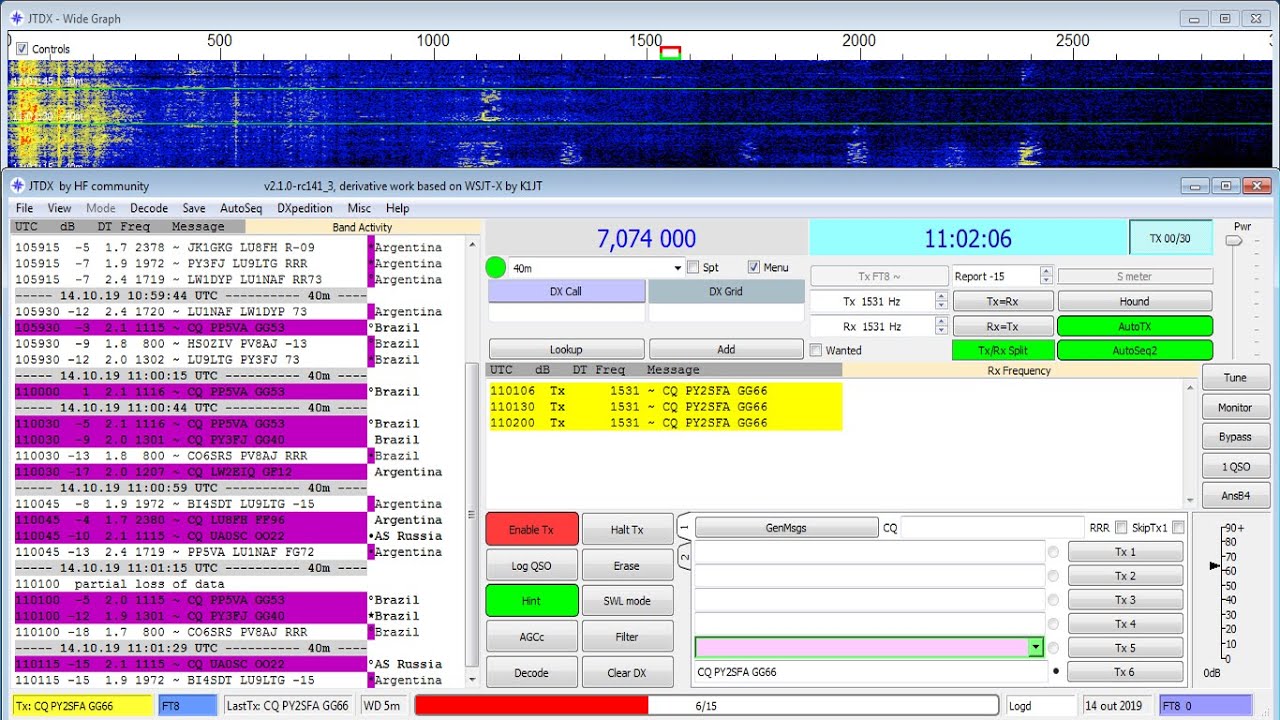This screenshot has width=1280, height=720.
Task: Toggle the green AutoSeq2 button
Action: coord(1135,350)
